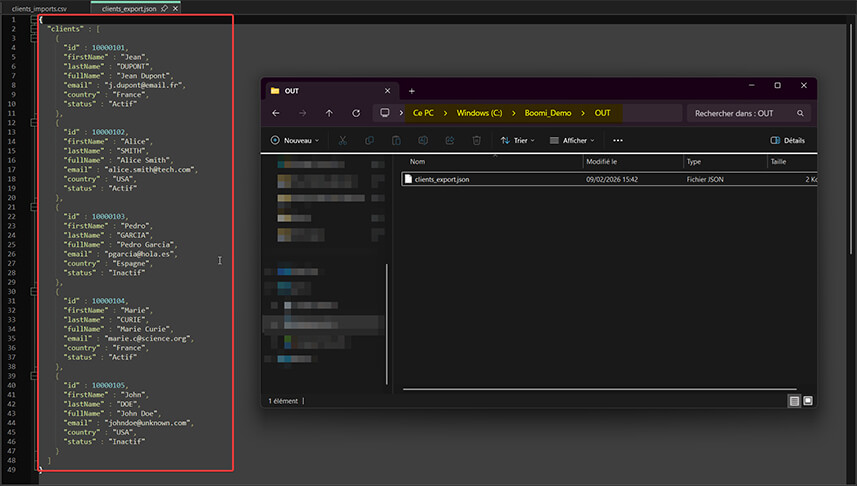Open the Nouveau dropdown
This screenshot has width=857, height=486.
pos(296,141)
